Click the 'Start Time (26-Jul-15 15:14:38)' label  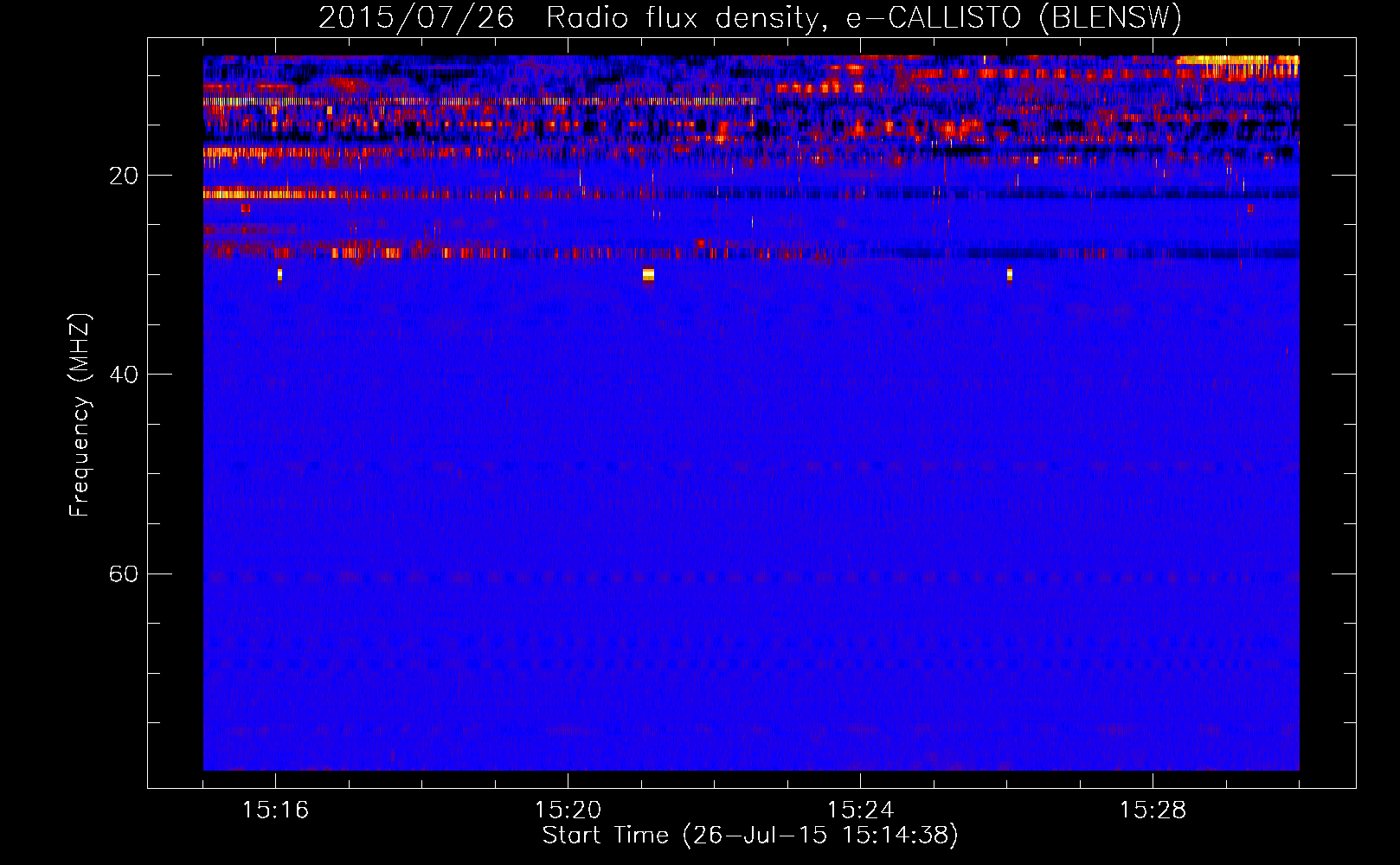pyautogui.click(x=750, y=836)
